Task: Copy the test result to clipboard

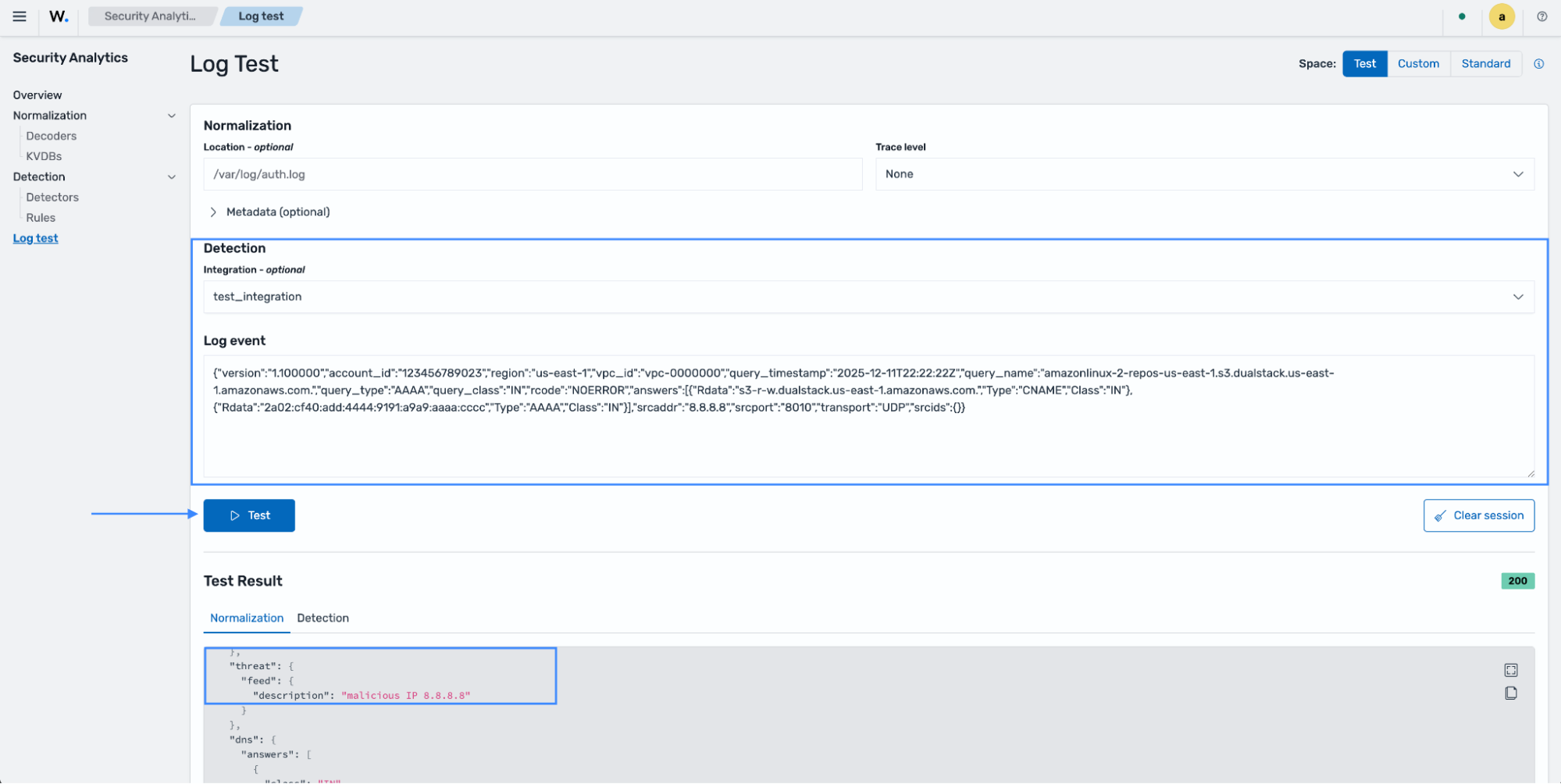Action: (1511, 693)
